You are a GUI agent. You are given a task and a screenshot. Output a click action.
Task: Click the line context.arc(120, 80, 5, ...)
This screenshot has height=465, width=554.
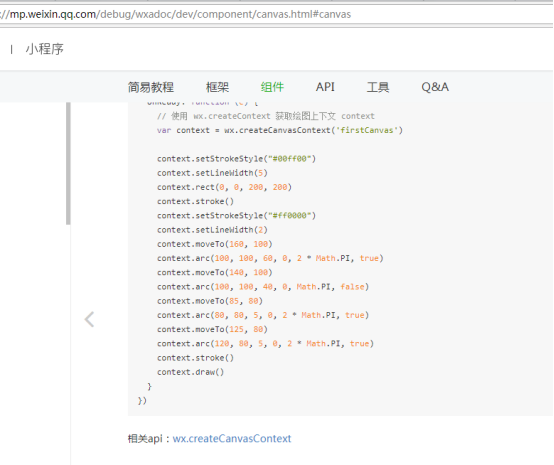pos(265,343)
